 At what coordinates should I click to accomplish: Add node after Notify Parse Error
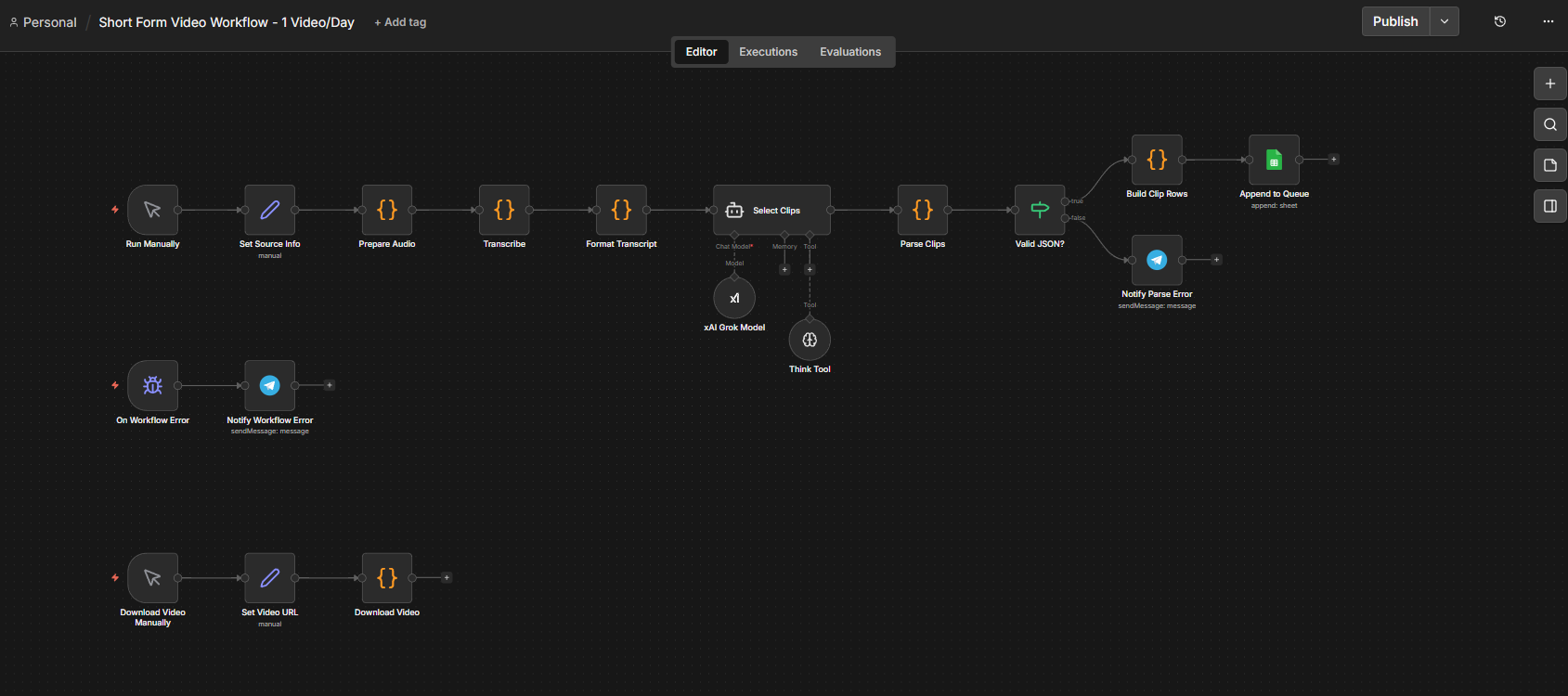(x=1217, y=260)
